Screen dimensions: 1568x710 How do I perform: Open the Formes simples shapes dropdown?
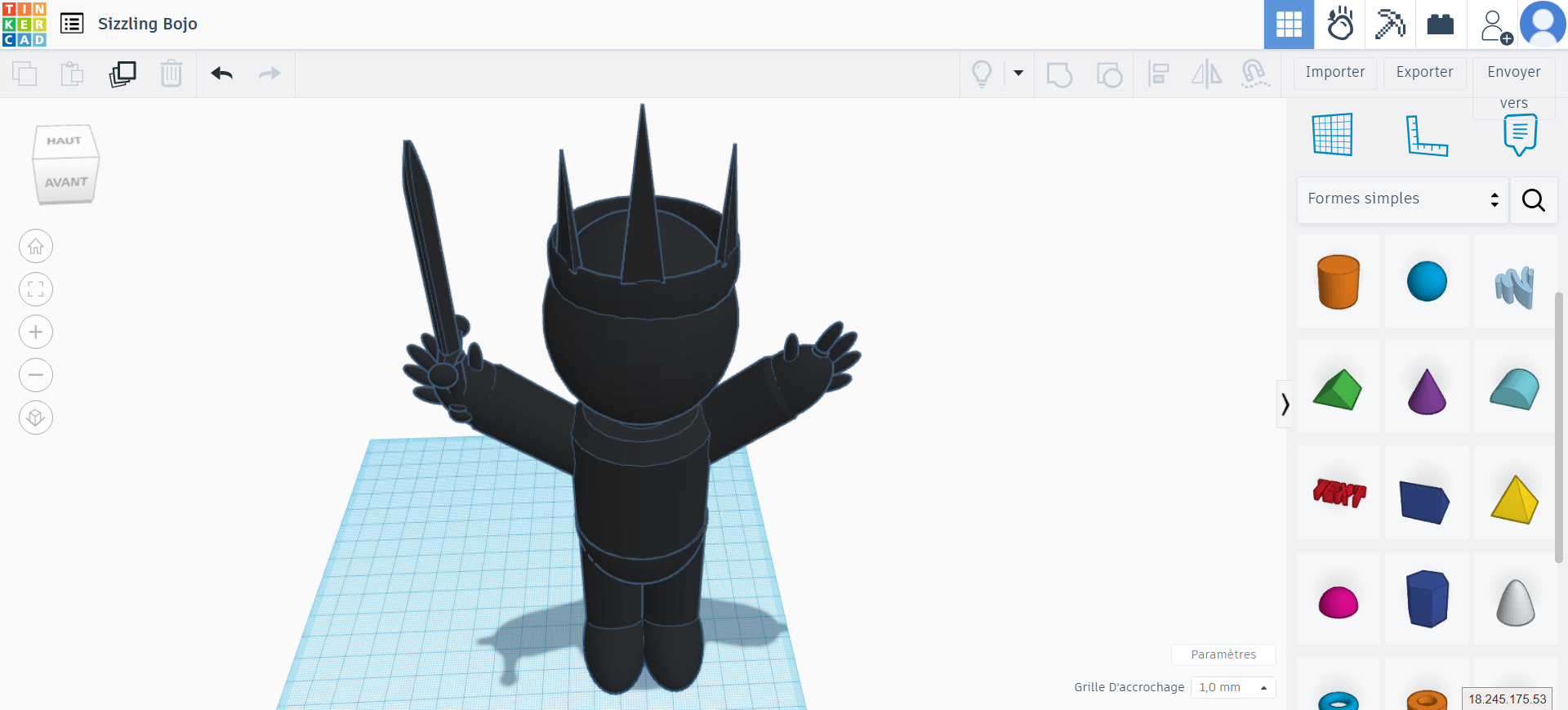tap(1402, 199)
